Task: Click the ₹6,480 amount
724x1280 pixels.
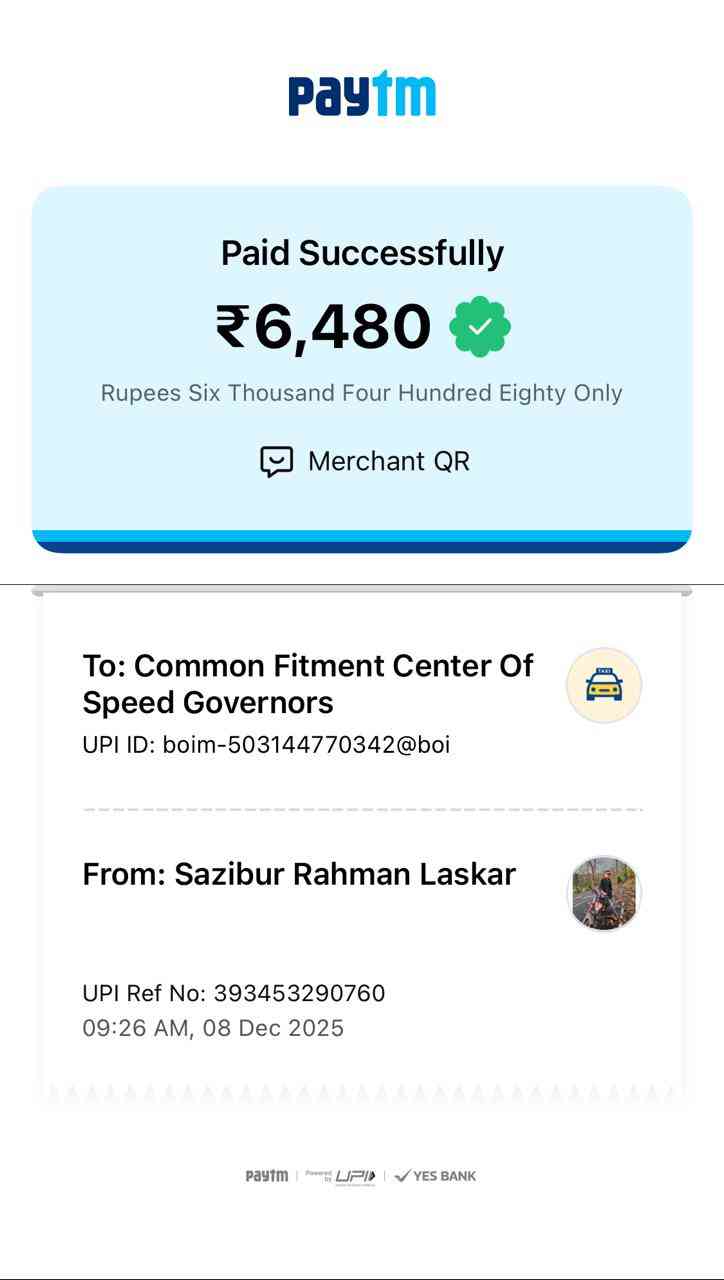Action: [x=324, y=327]
